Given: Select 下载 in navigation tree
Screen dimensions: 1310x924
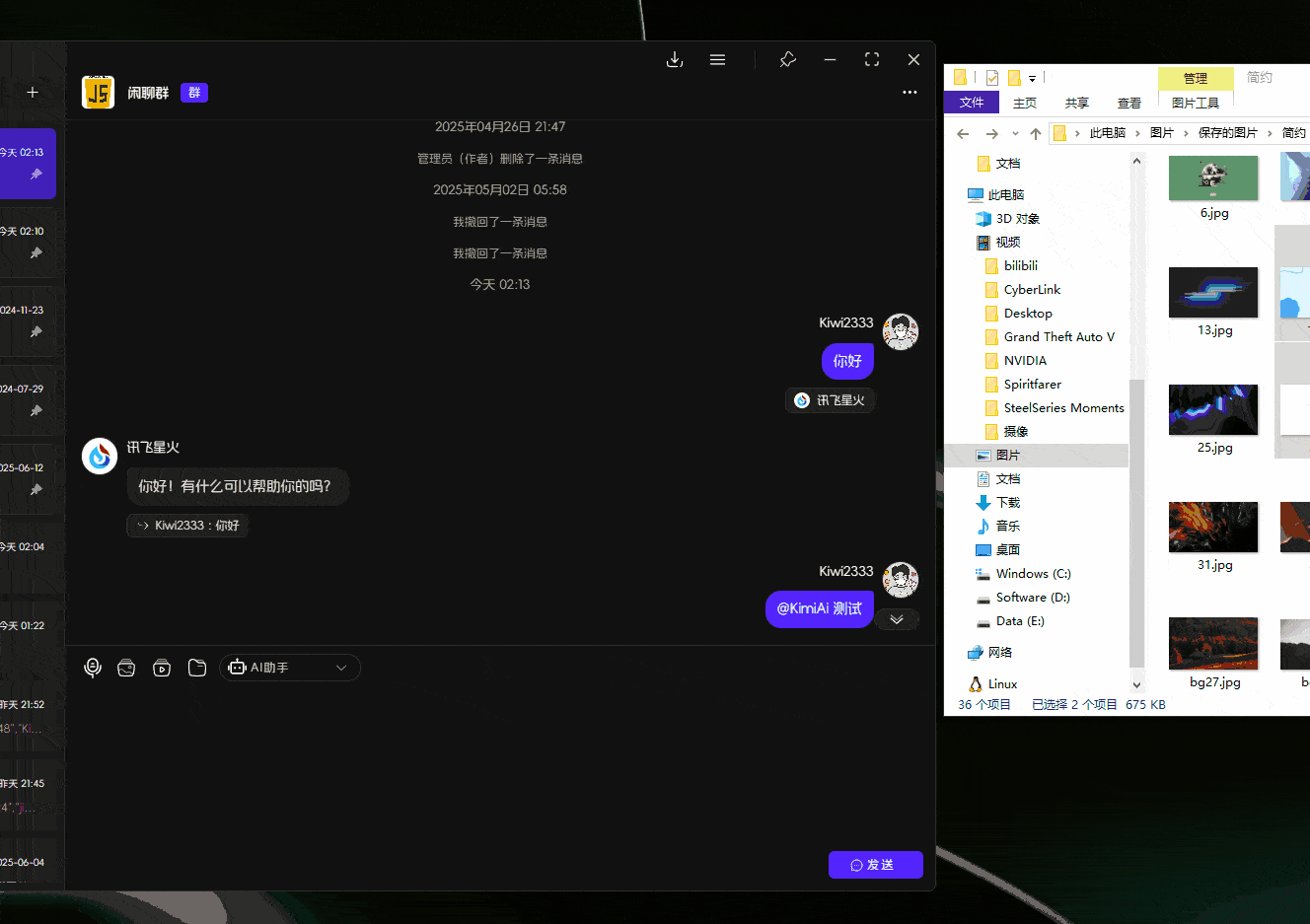Looking at the screenshot, I should 1008,503.
